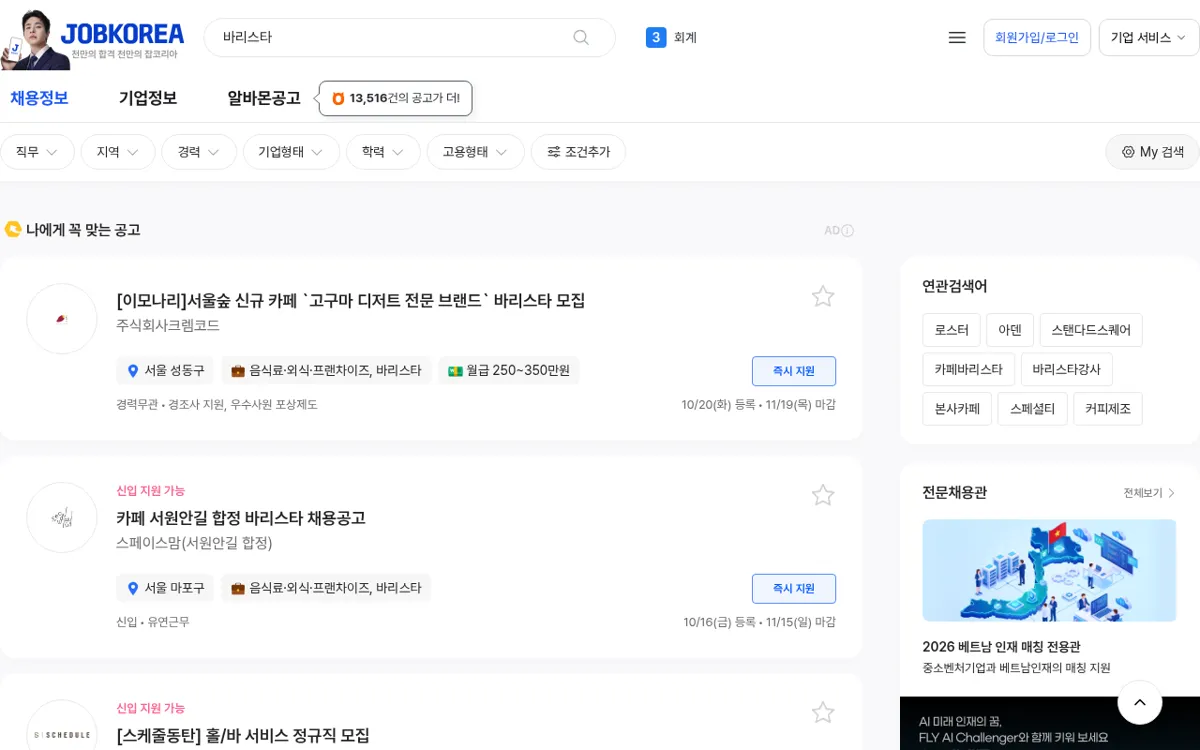Click the 스페이스맘(서원안길 합정) company name

tap(194, 543)
